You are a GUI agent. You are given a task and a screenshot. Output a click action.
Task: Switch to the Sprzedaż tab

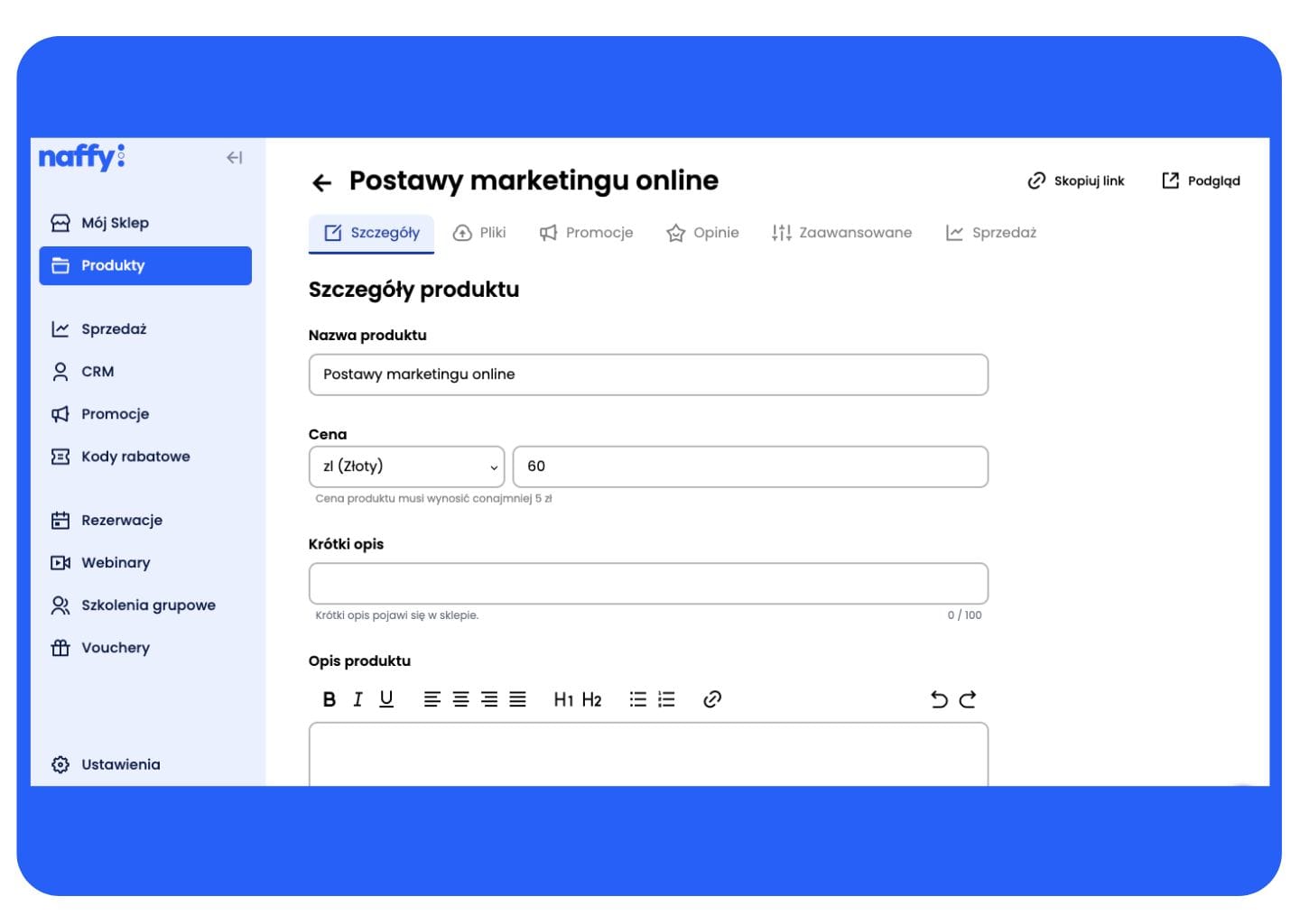pos(990,233)
